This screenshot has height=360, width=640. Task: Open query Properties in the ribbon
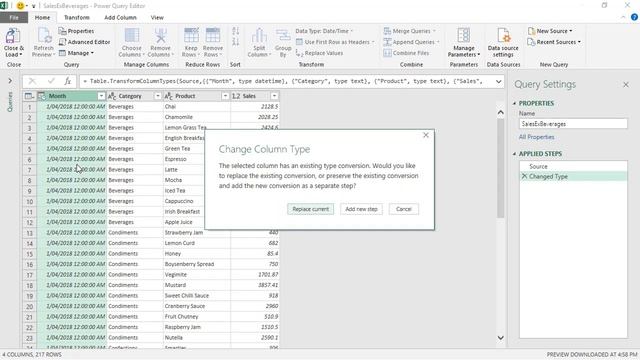(76, 31)
